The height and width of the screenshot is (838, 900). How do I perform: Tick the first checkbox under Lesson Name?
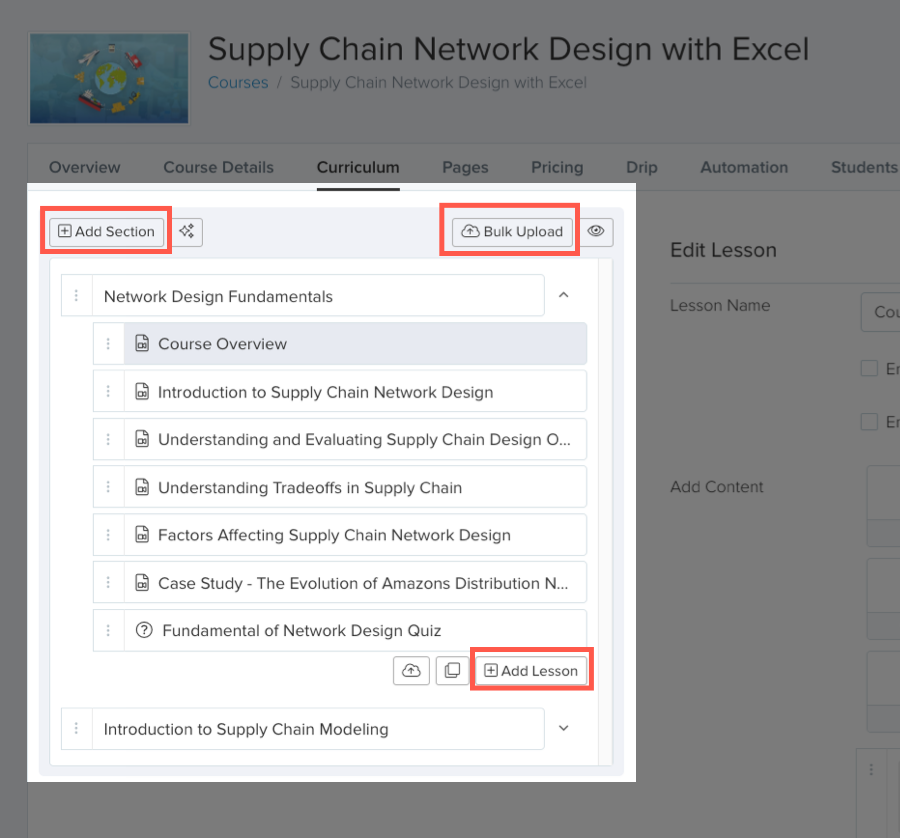(869, 368)
